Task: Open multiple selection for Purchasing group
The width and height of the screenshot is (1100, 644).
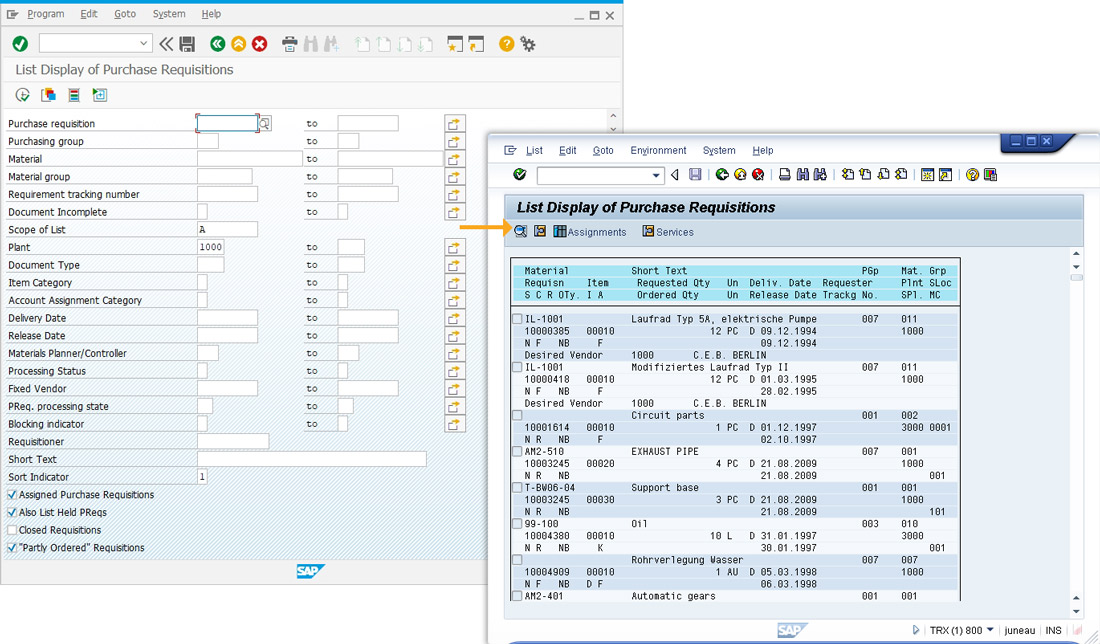Action: coord(455,141)
